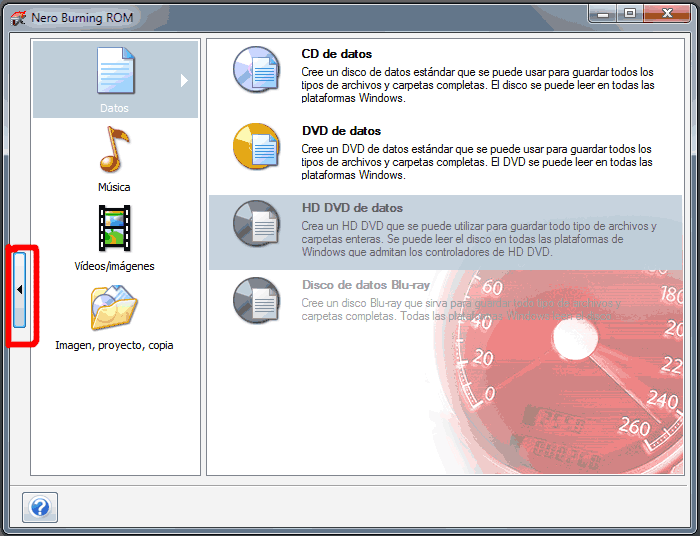Choose the Vídeos/imágenes filmstrip icon
Screen dimensions: 700x536
[x=115, y=228]
